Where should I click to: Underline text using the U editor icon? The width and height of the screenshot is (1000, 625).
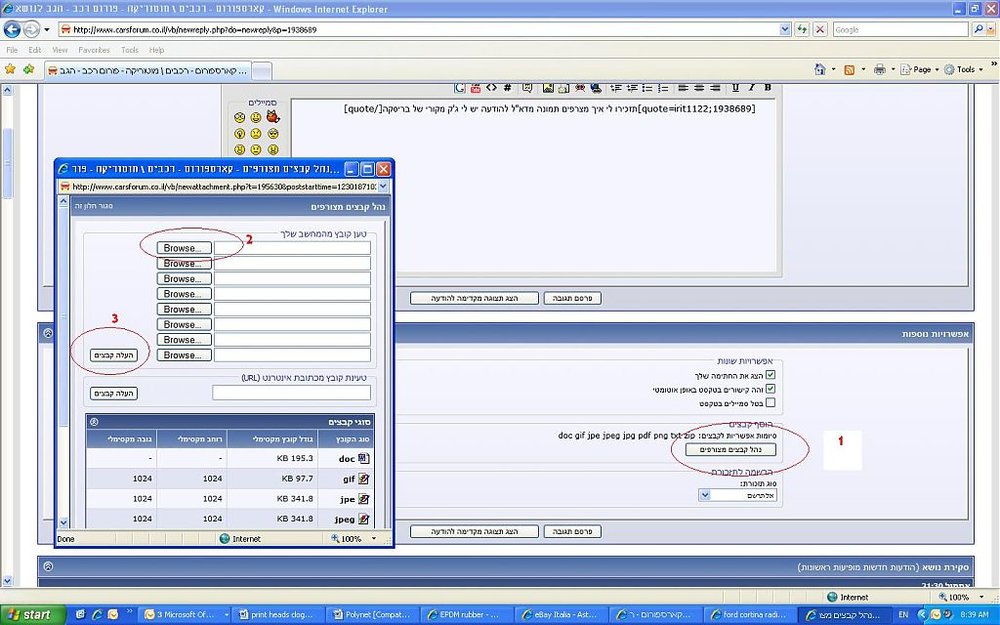point(735,88)
